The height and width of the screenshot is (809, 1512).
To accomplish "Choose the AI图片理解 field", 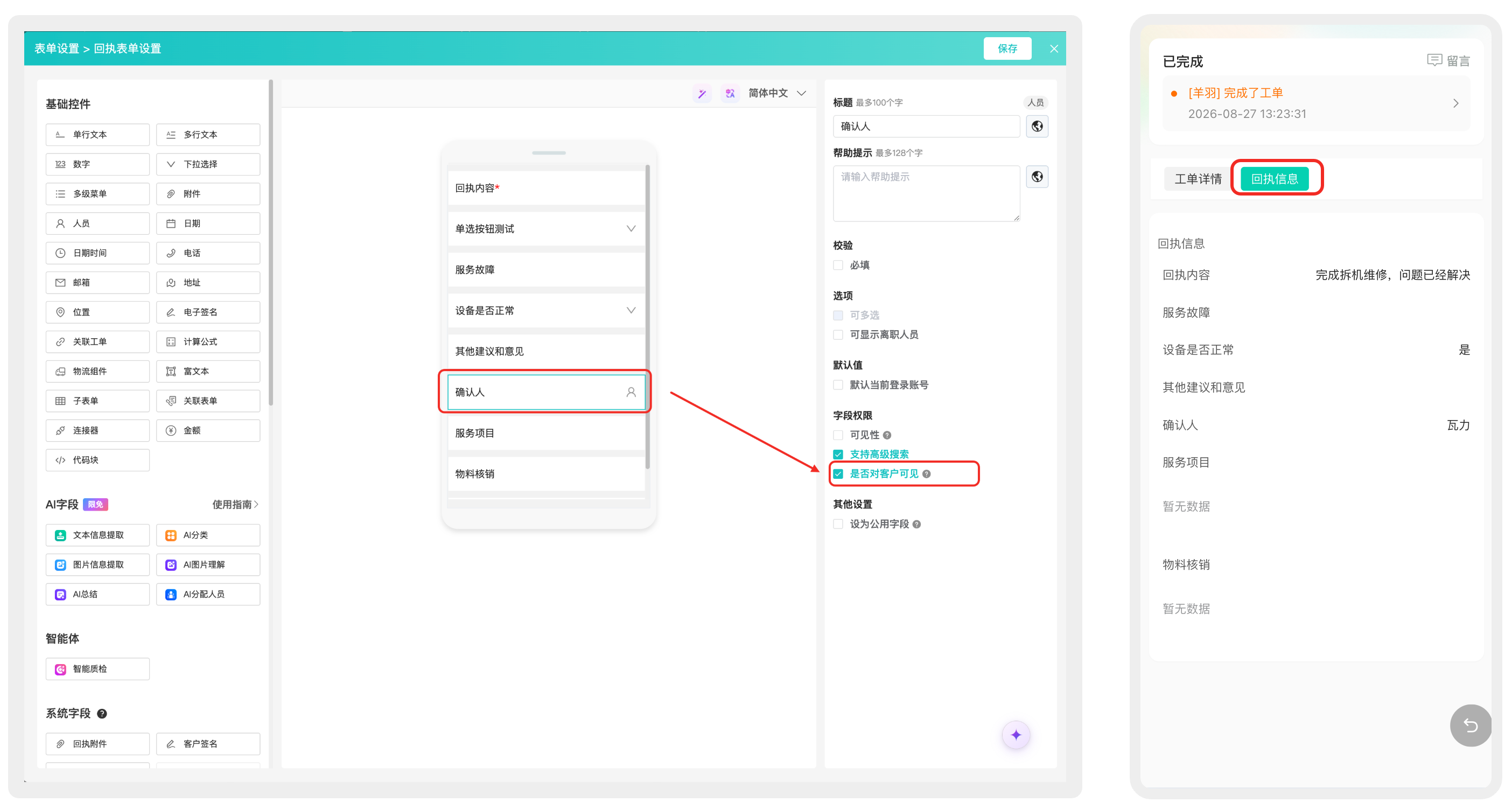I will click(208, 565).
